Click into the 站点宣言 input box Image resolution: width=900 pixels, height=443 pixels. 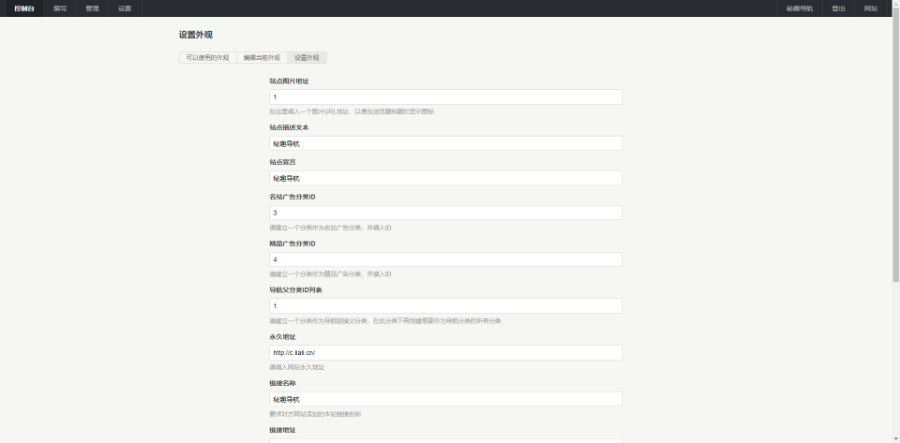(445, 178)
